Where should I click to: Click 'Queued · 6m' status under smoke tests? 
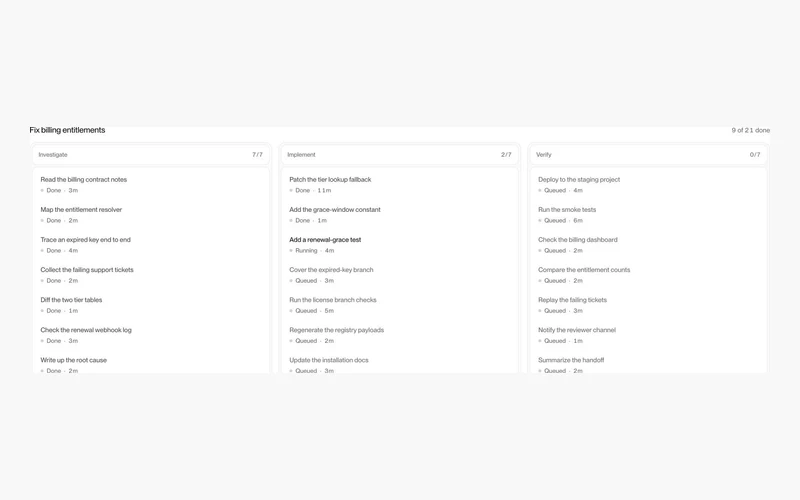[563, 220]
